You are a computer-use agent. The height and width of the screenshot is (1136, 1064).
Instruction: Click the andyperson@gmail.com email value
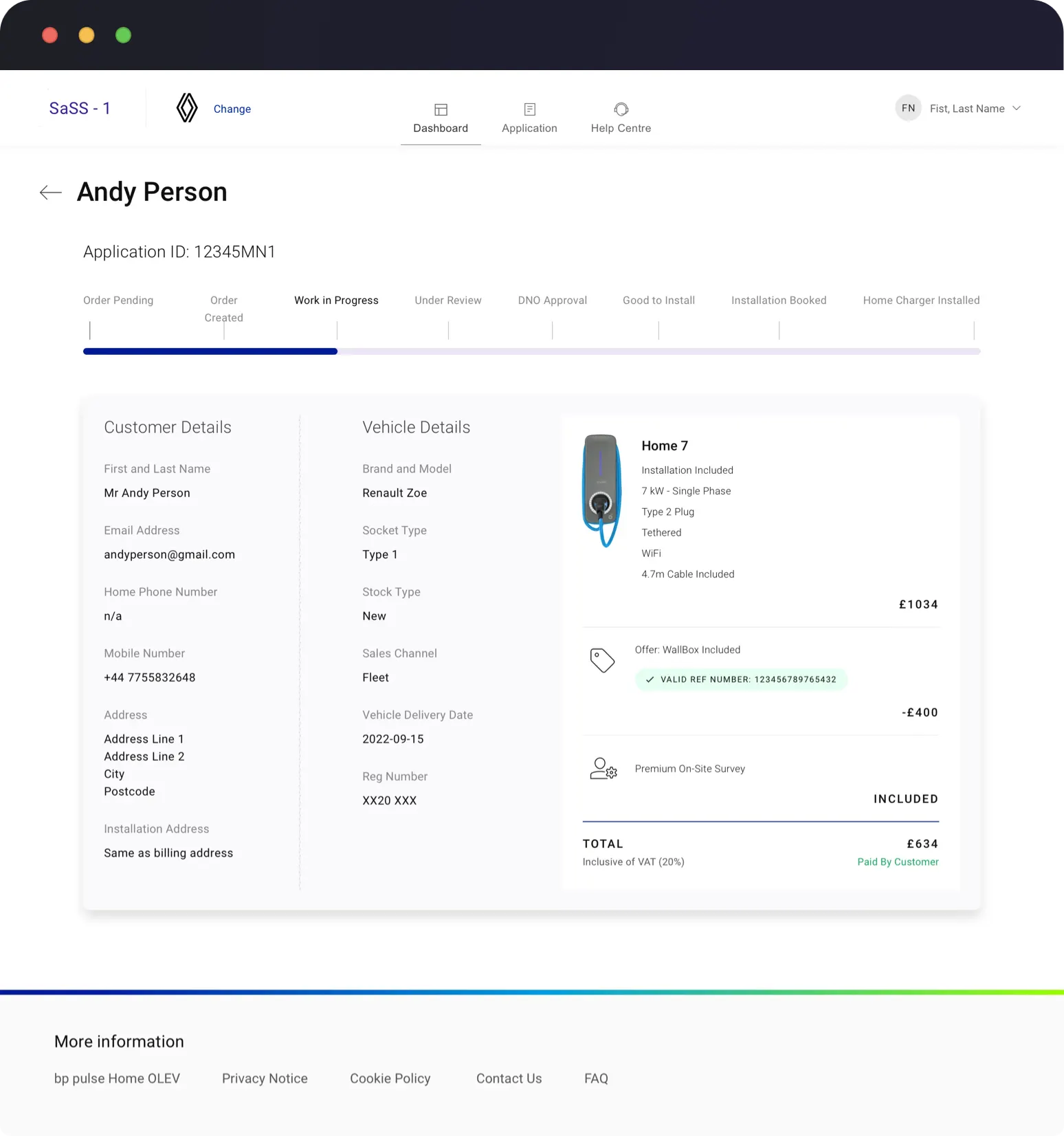point(169,555)
